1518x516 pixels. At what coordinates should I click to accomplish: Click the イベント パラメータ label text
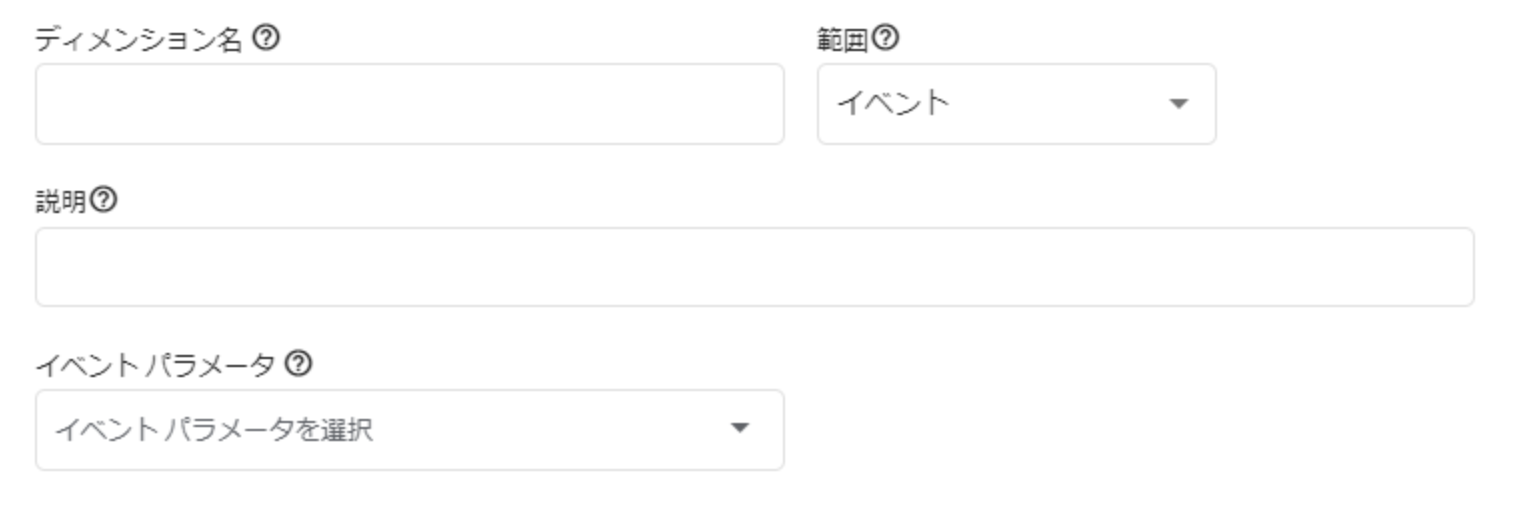[x=155, y=365]
